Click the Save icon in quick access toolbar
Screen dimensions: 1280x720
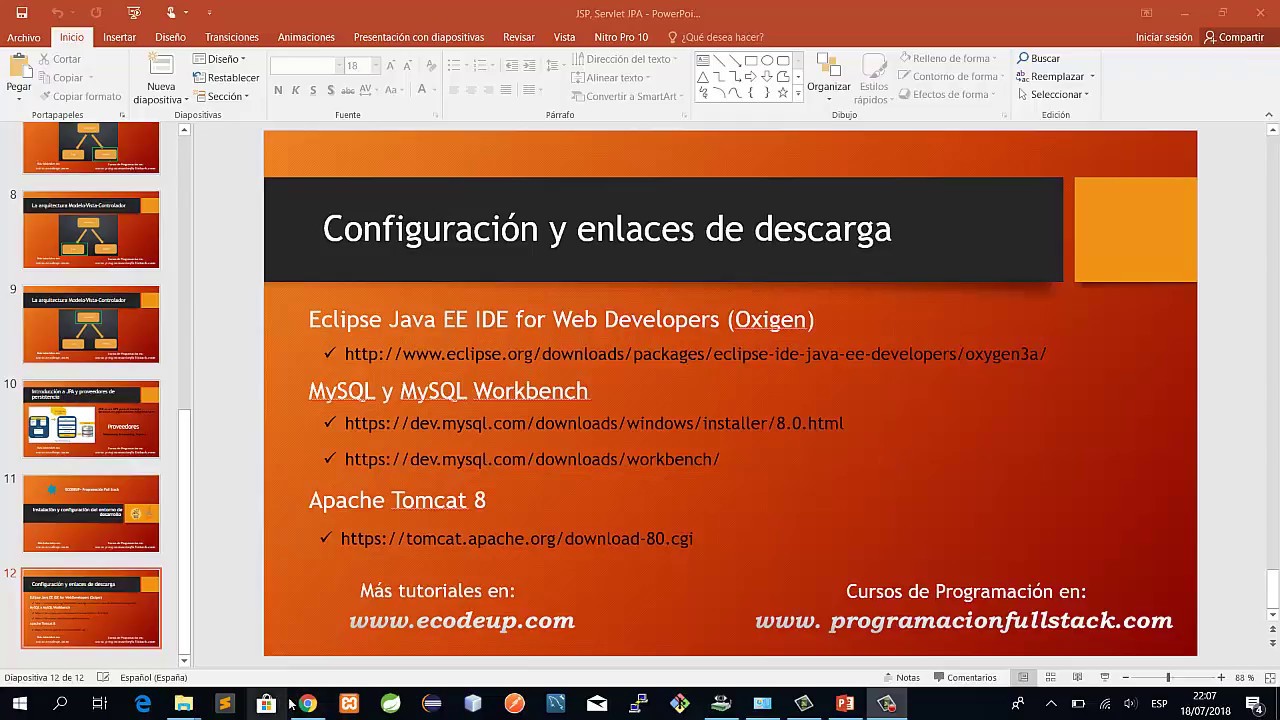(x=22, y=13)
